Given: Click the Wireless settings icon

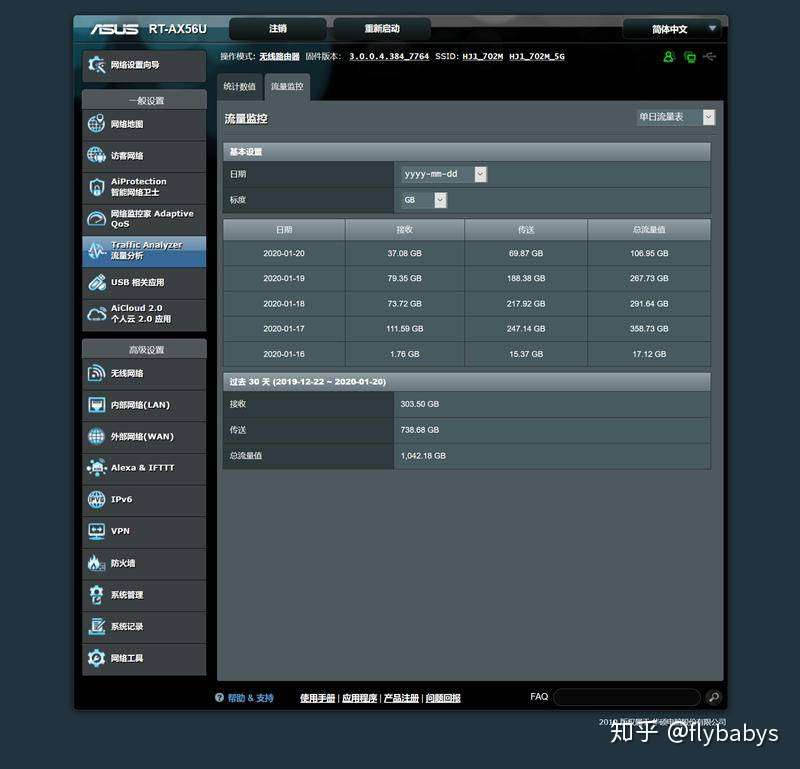Looking at the screenshot, I should (x=96, y=373).
